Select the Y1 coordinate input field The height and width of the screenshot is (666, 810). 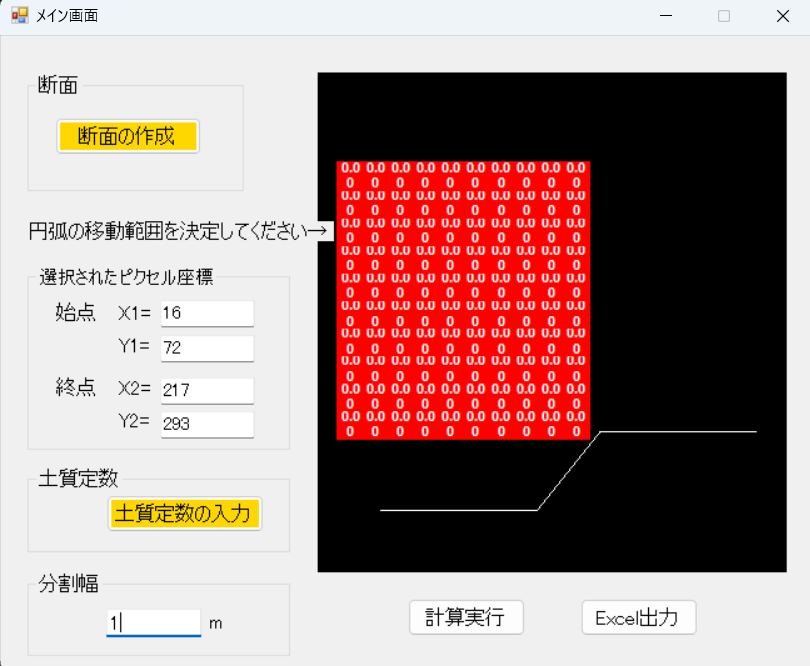point(207,348)
